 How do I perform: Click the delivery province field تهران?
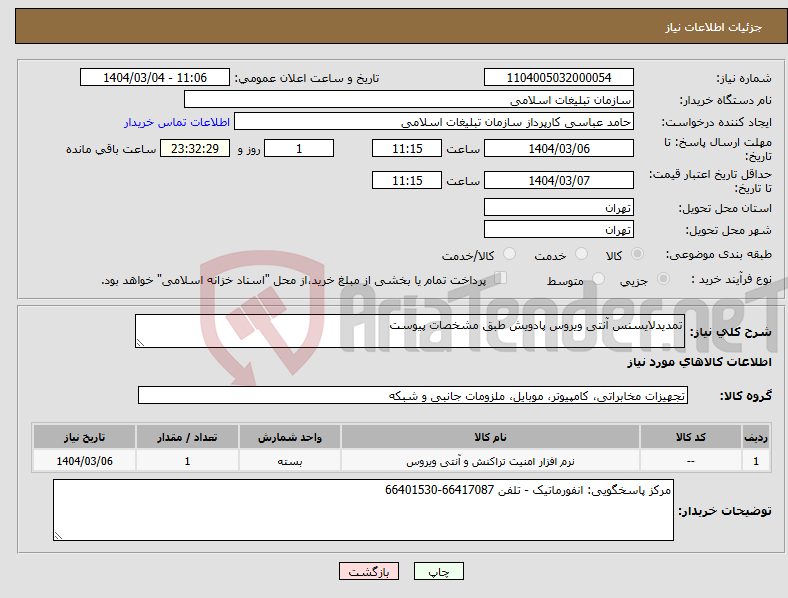(558, 207)
